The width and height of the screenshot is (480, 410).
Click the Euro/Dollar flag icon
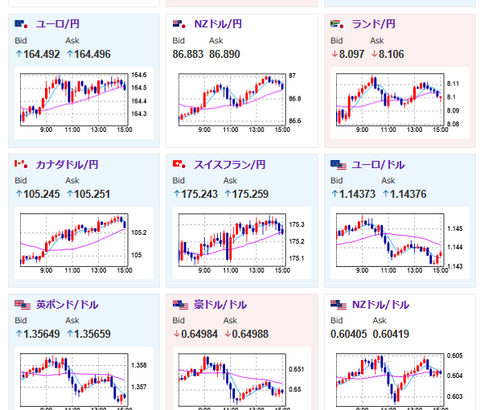338,165
